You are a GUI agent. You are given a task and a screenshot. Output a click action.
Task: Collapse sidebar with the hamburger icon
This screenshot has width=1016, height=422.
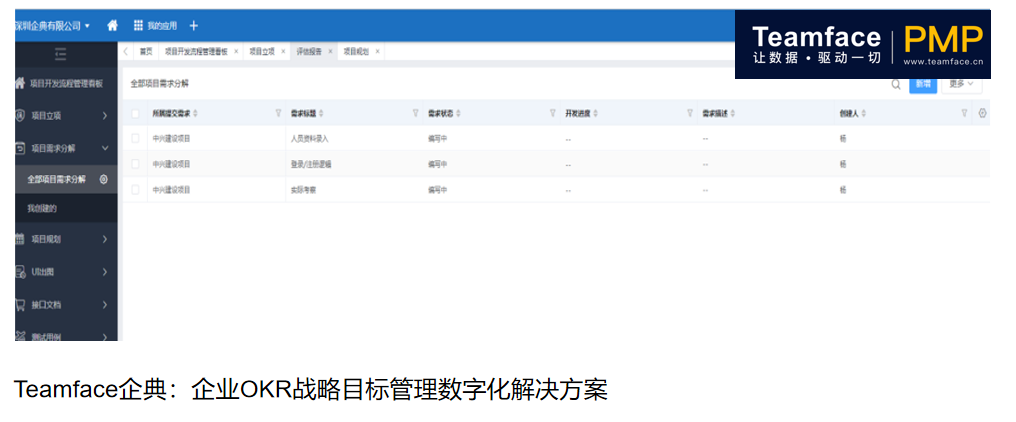coord(61,51)
